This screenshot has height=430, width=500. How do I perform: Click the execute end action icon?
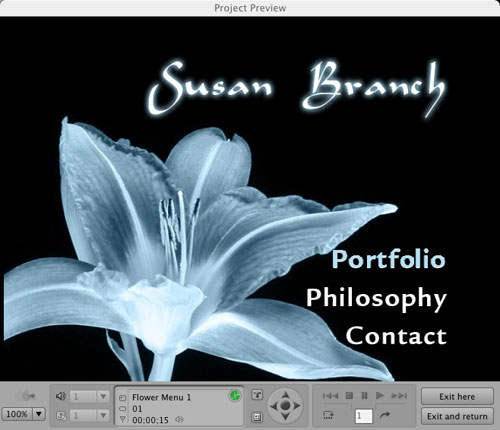coord(328,415)
